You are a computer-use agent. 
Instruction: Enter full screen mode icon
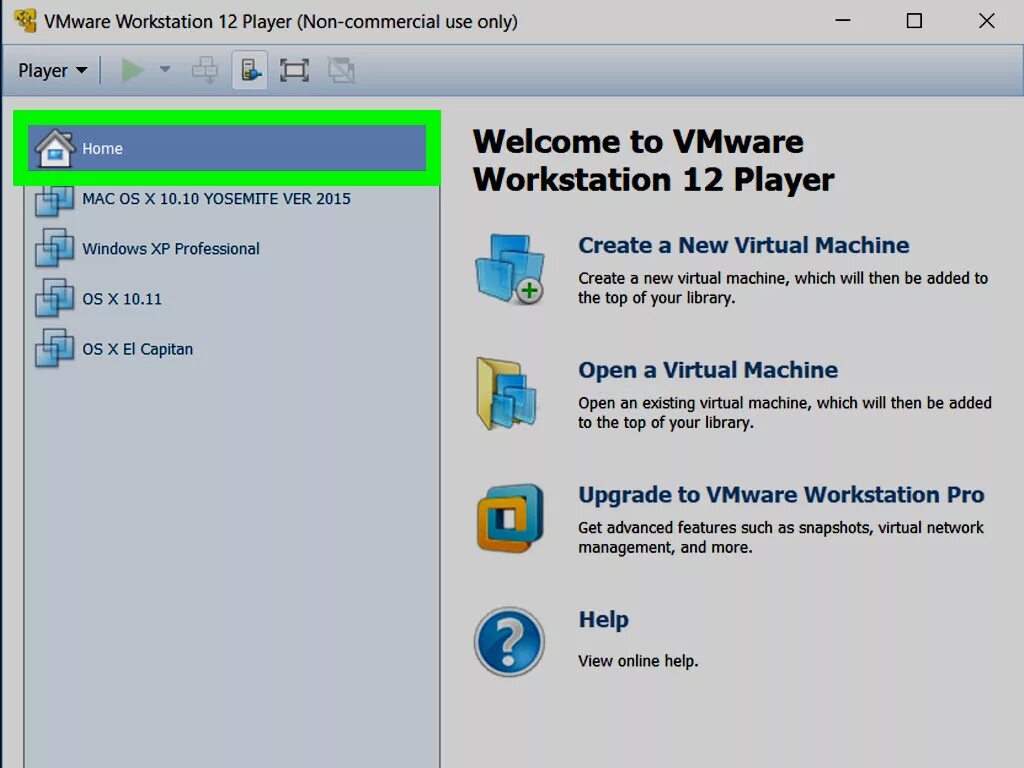[294, 70]
